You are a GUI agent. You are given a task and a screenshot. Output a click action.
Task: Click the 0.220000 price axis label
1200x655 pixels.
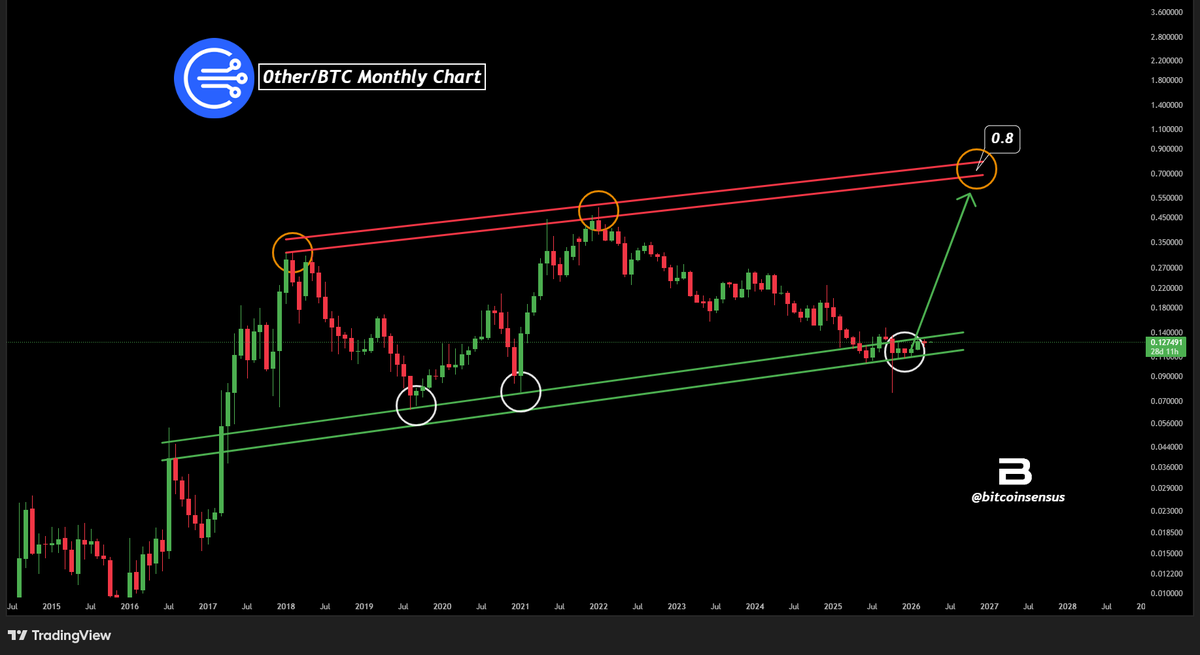click(1169, 288)
